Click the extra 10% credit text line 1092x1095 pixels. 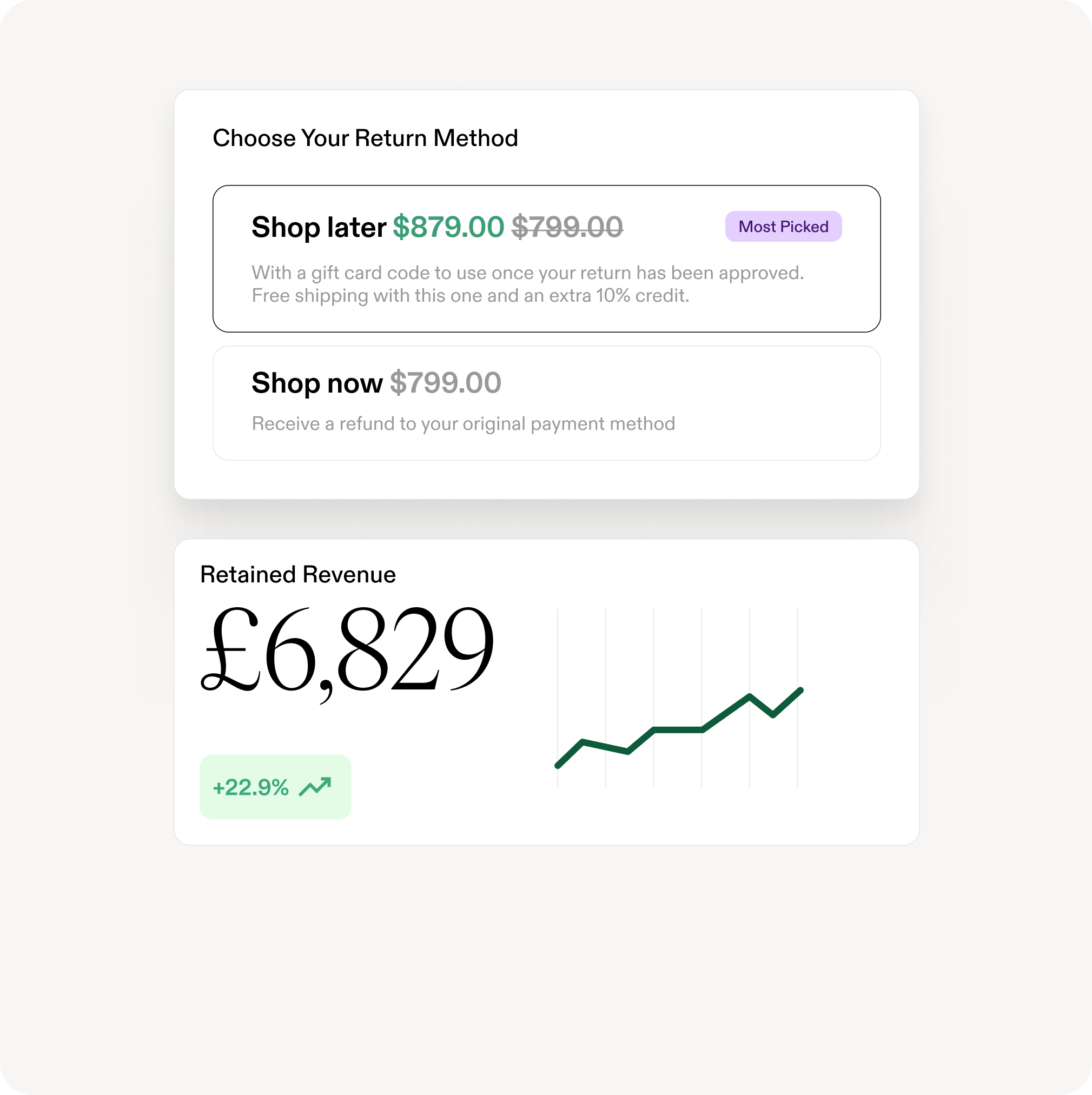coord(470,295)
